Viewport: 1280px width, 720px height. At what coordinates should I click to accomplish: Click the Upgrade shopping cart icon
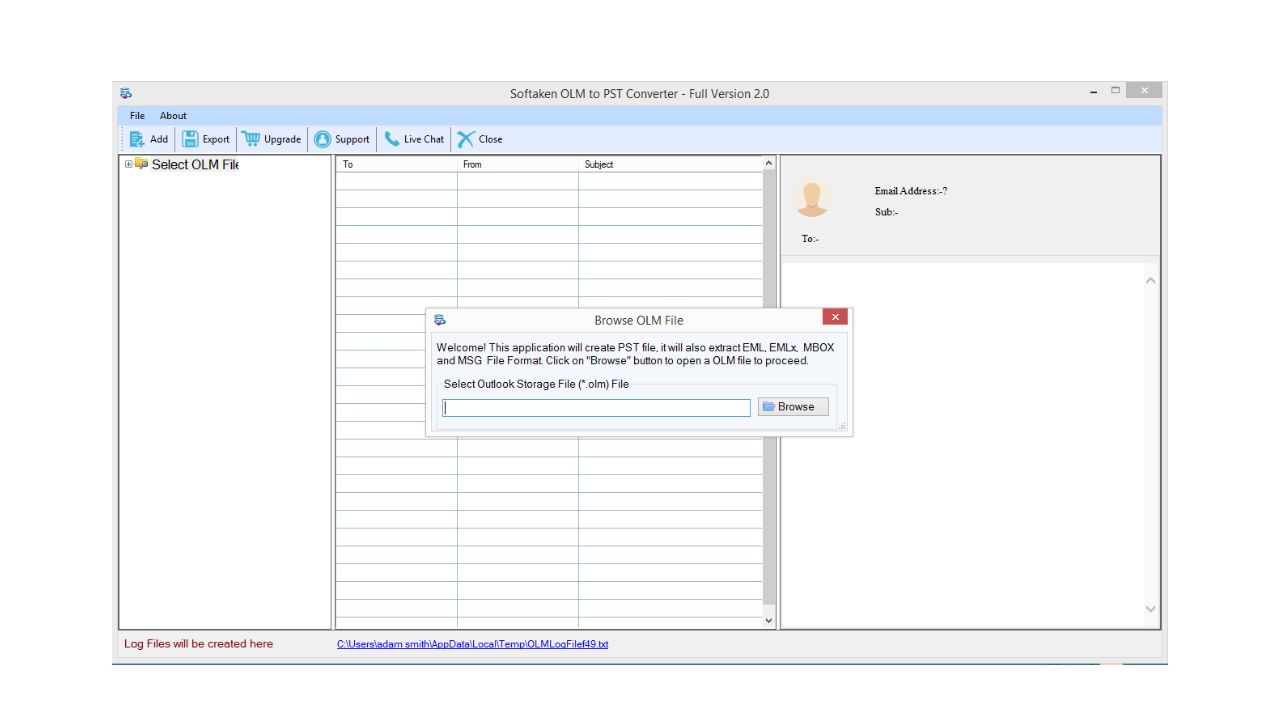click(252, 140)
